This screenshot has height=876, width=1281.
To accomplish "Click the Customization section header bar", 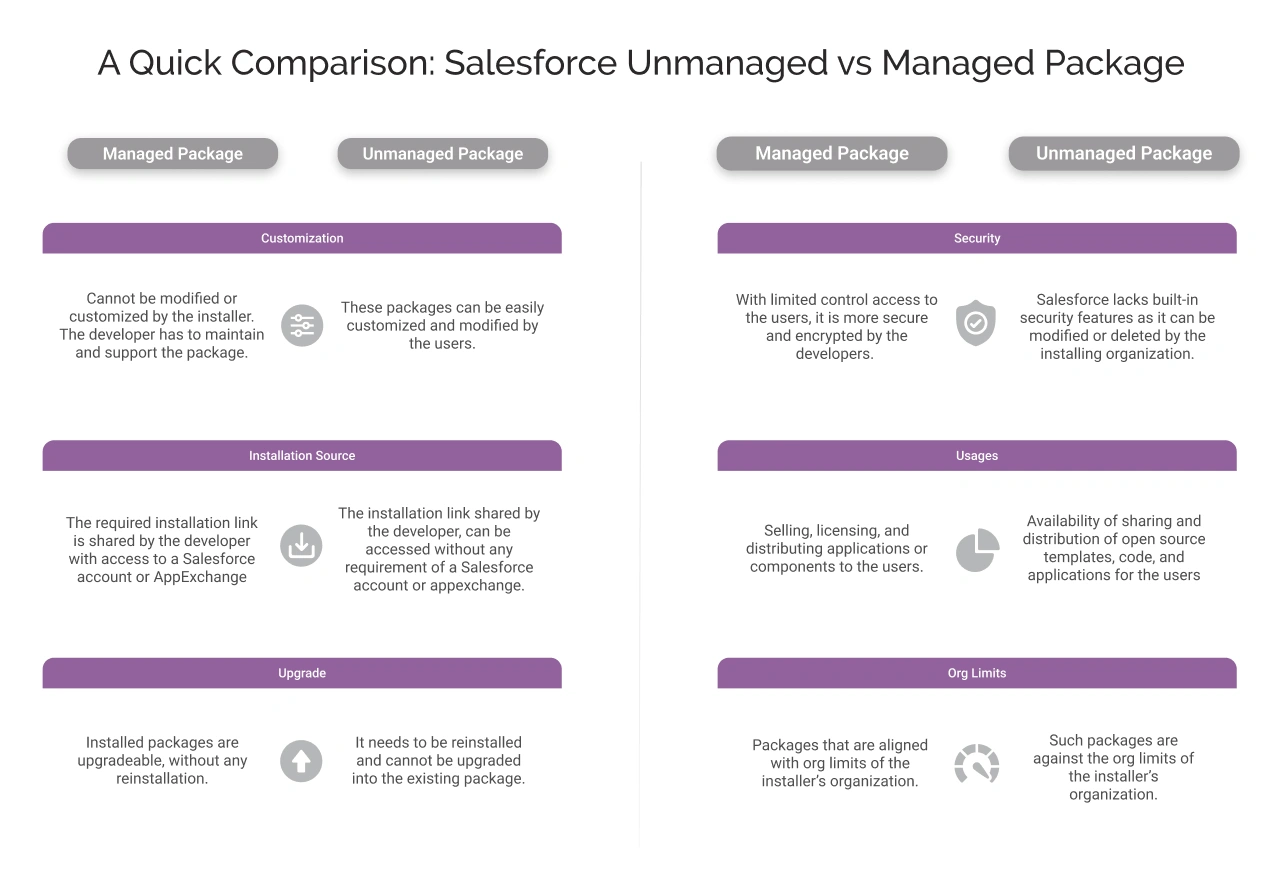I will click(302, 238).
